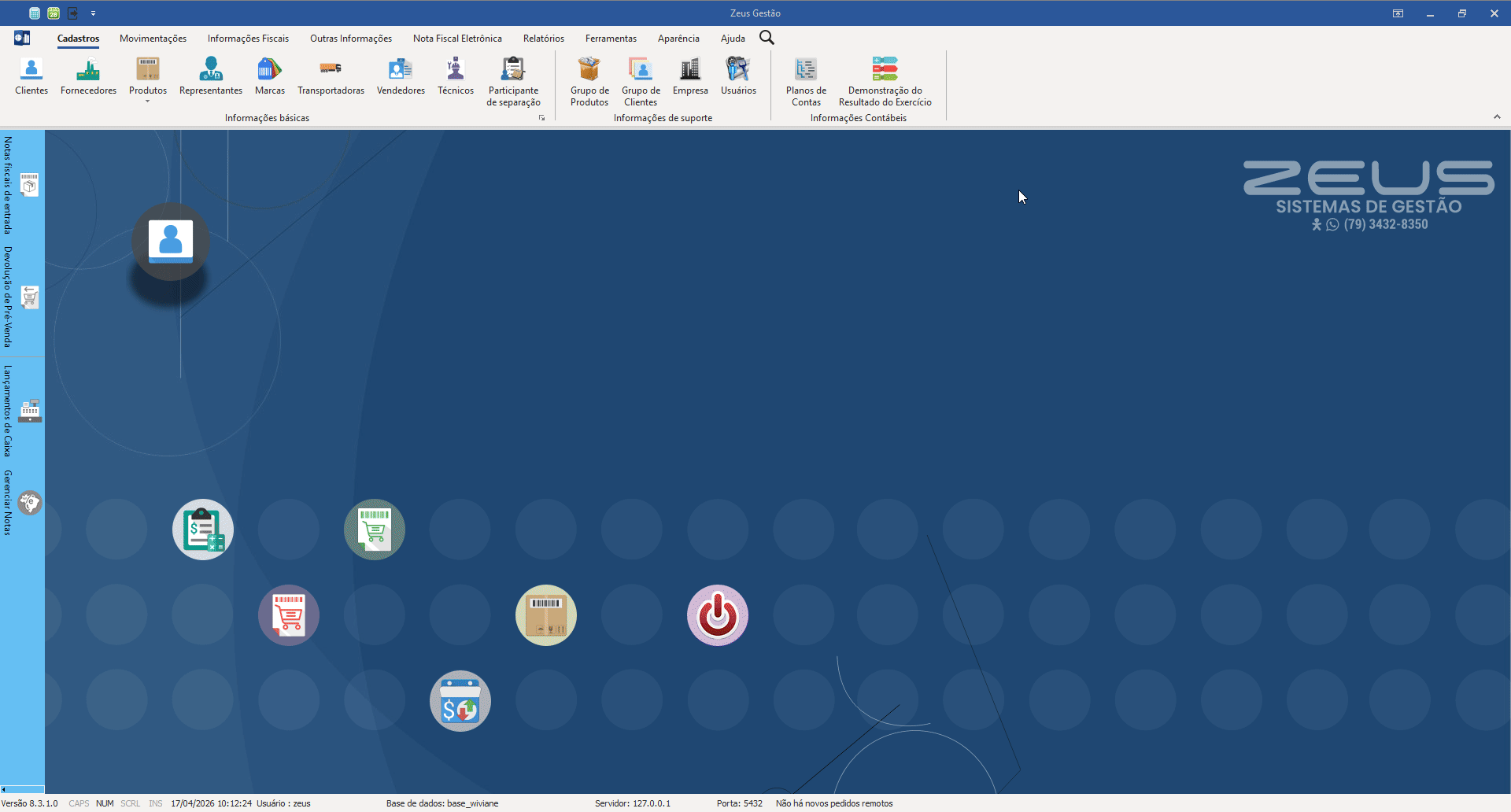Switch to the Ferramentas ribbon tab

[611, 39]
